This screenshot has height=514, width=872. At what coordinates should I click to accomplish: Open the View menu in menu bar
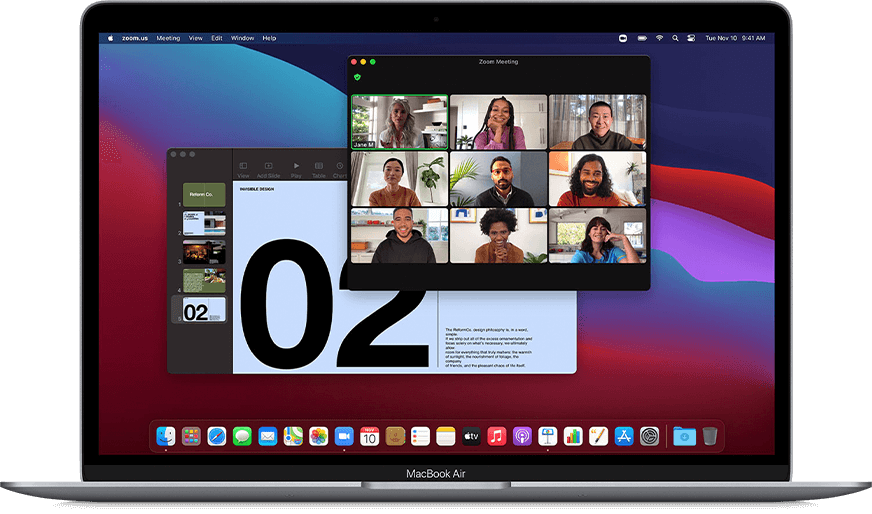pos(196,38)
